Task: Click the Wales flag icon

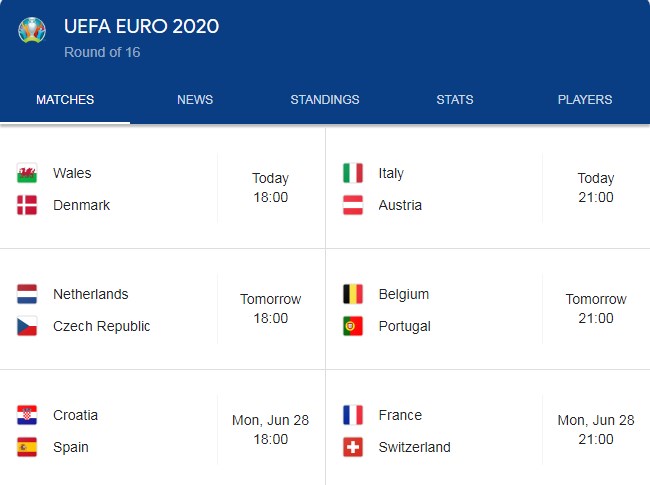Action: [x=27, y=173]
